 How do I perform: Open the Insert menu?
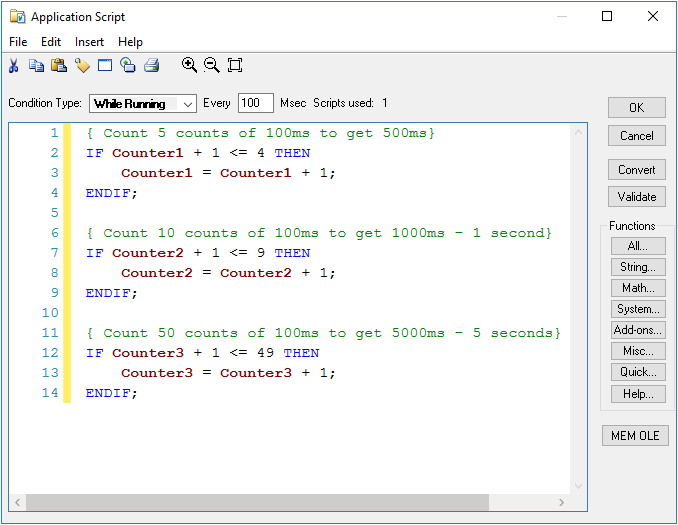tap(89, 42)
